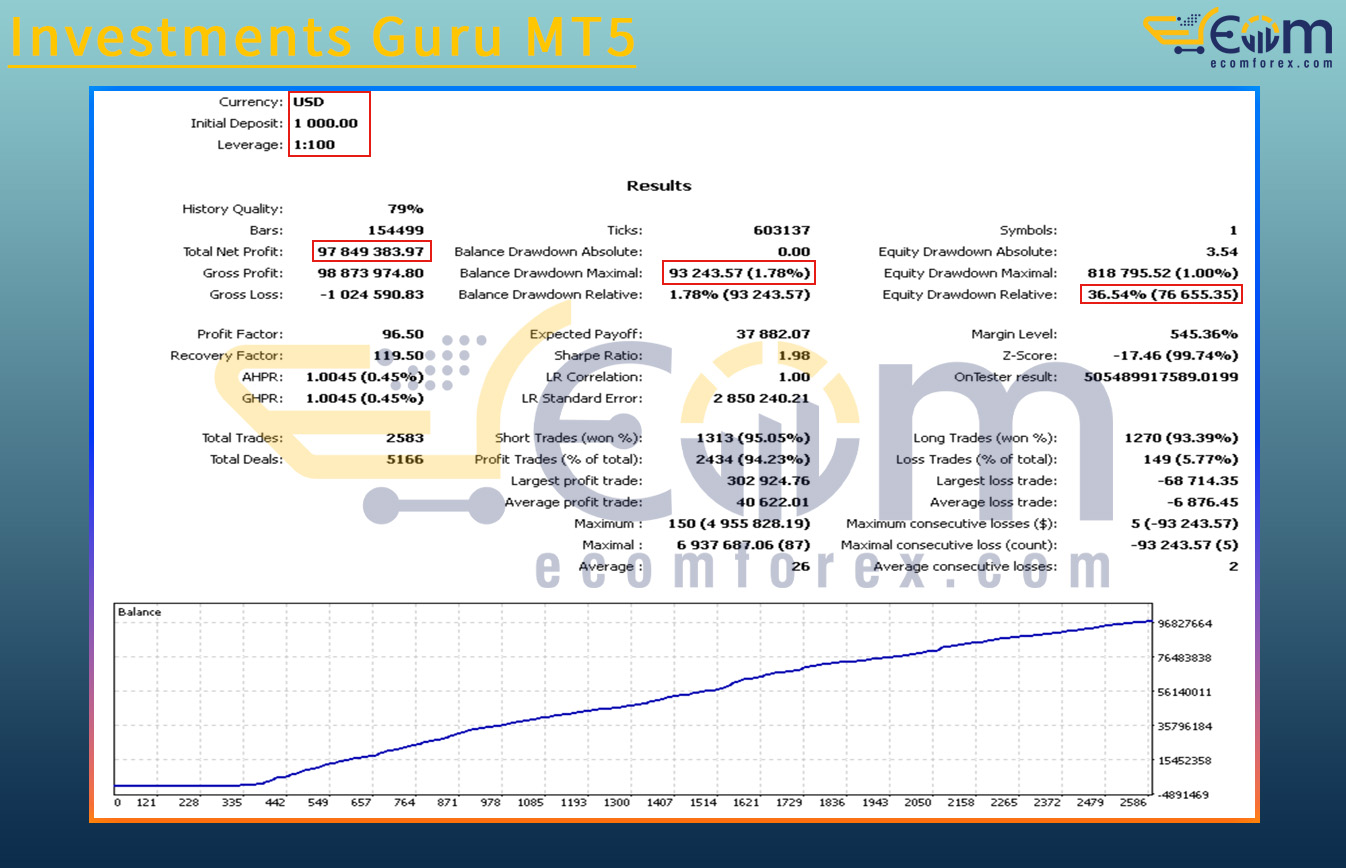Click the Balance chart label
1346x868 pixels.
pyautogui.click(x=139, y=612)
